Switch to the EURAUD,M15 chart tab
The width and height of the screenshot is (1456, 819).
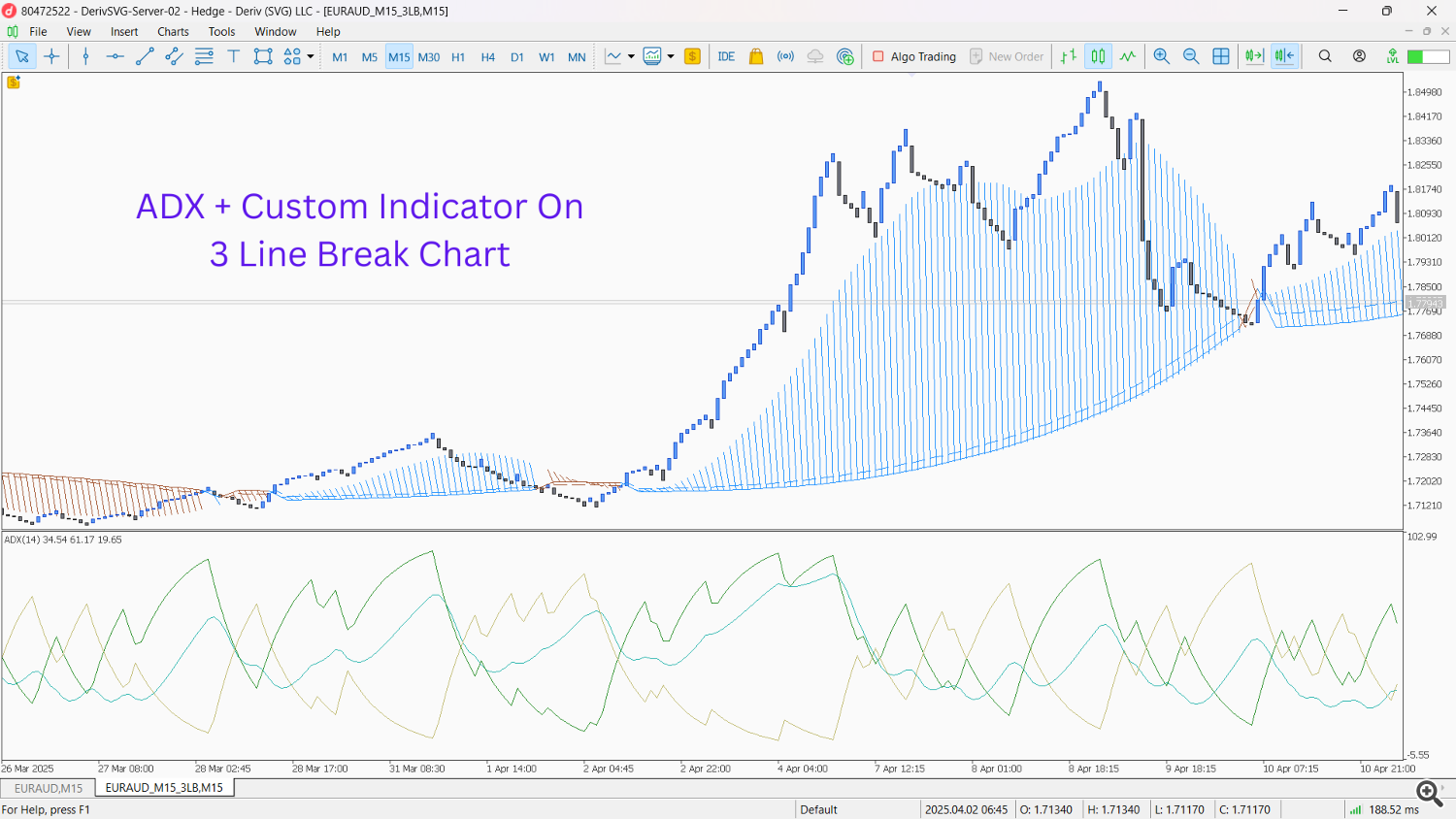coord(49,788)
